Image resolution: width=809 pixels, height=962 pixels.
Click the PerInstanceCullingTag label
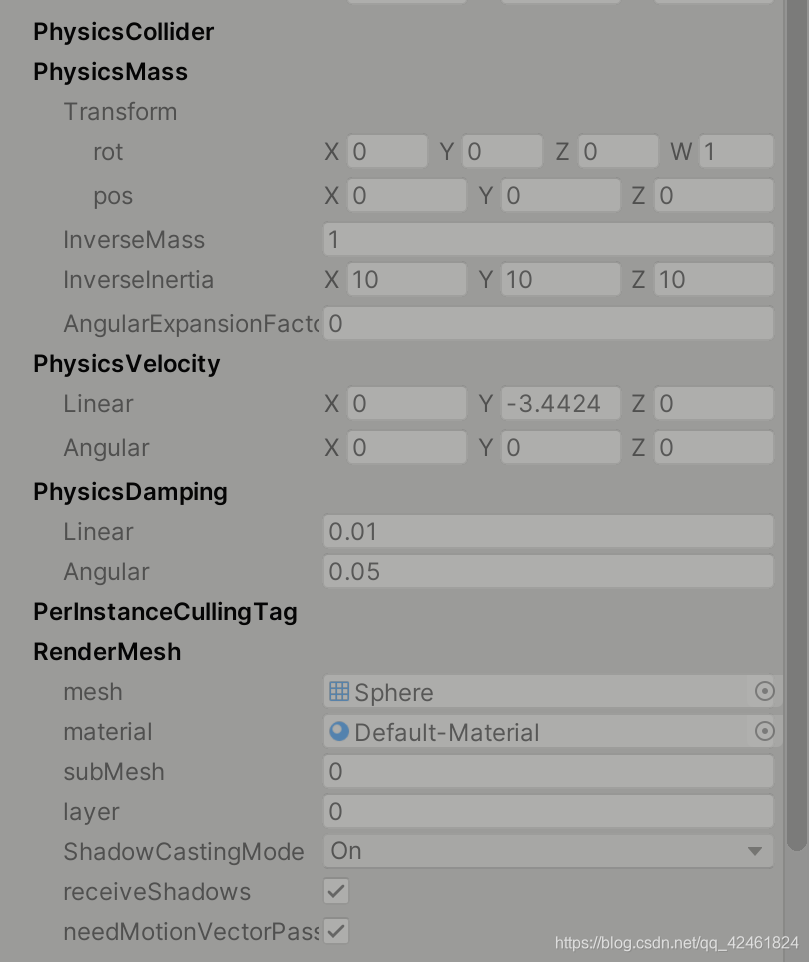[164, 611]
